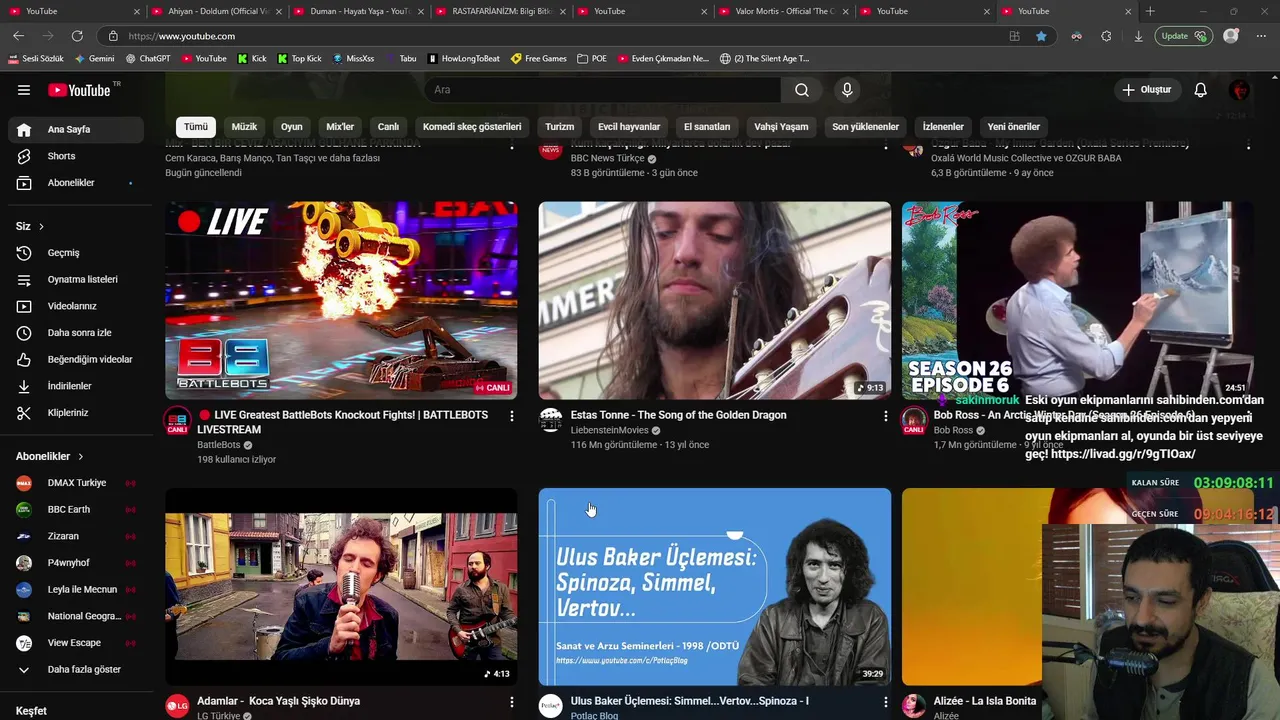The width and height of the screenshot is (1280, 720).
Task: Select the Mix'ler filter chip
Action: pyautogui.click(x=340, y=127)
